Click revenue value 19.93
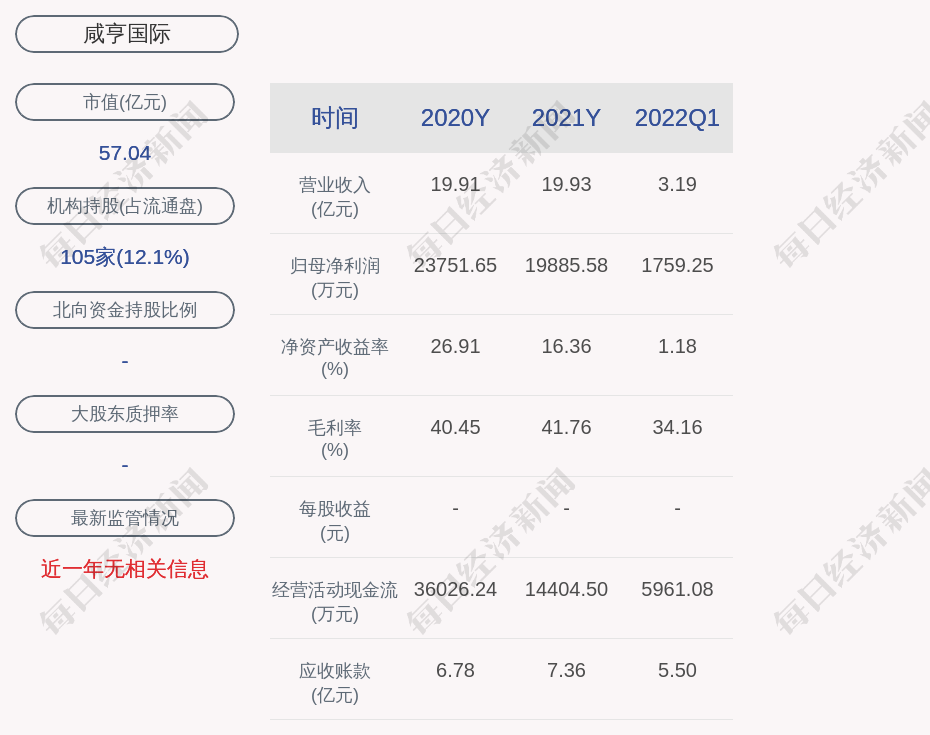Screen dimensions: 930x735 (x=566, y=184)
